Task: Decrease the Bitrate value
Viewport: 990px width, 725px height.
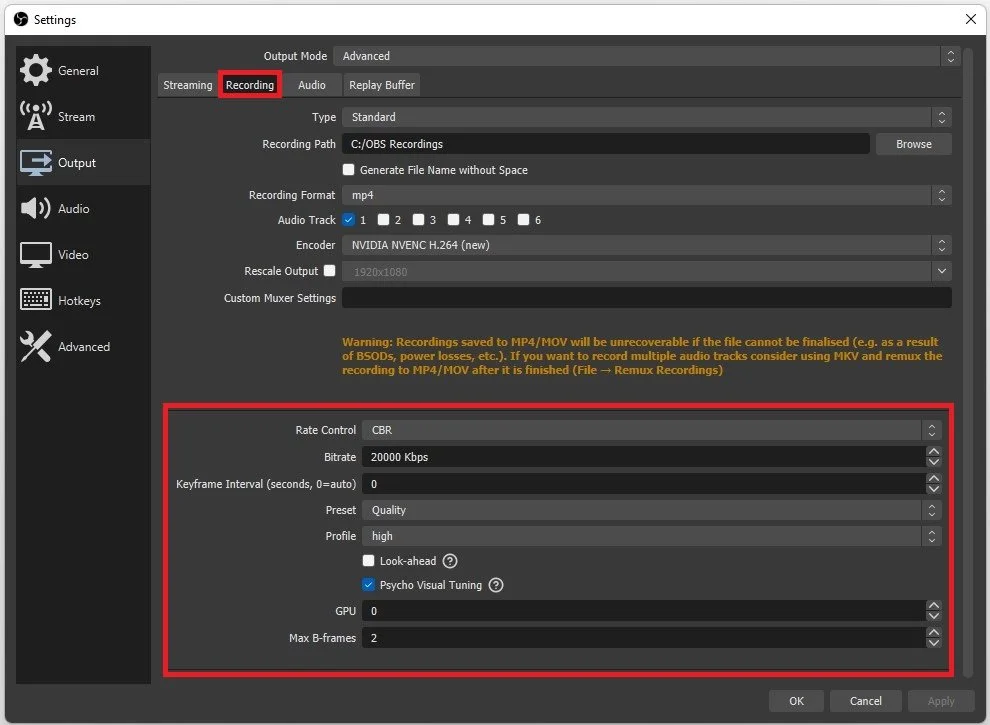Action: pyautogui.click(x=934, y=462)
